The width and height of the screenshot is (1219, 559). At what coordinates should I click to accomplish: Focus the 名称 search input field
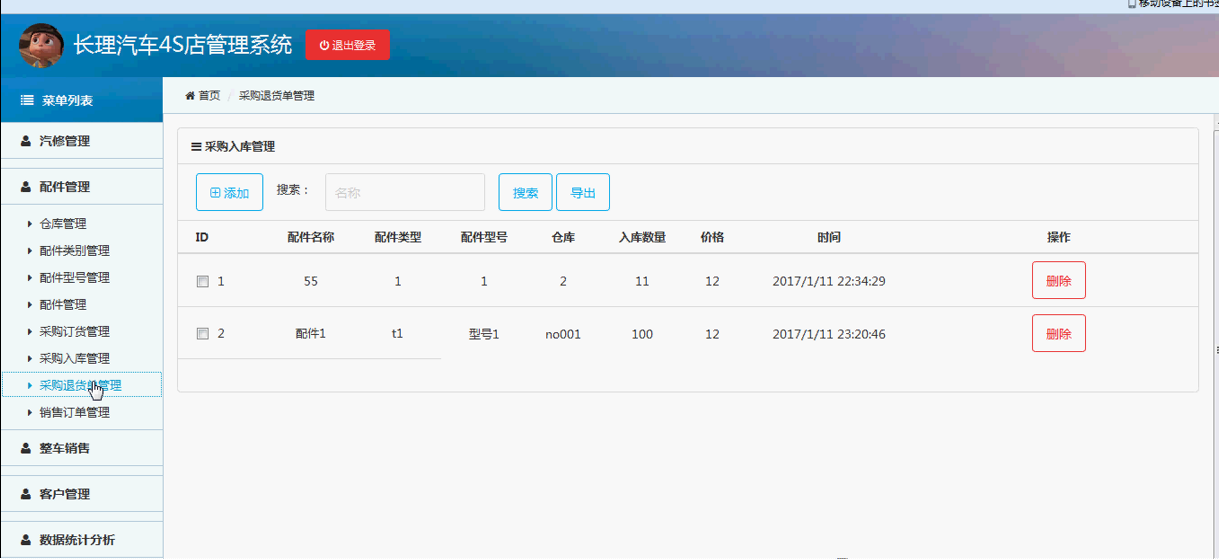405,192
